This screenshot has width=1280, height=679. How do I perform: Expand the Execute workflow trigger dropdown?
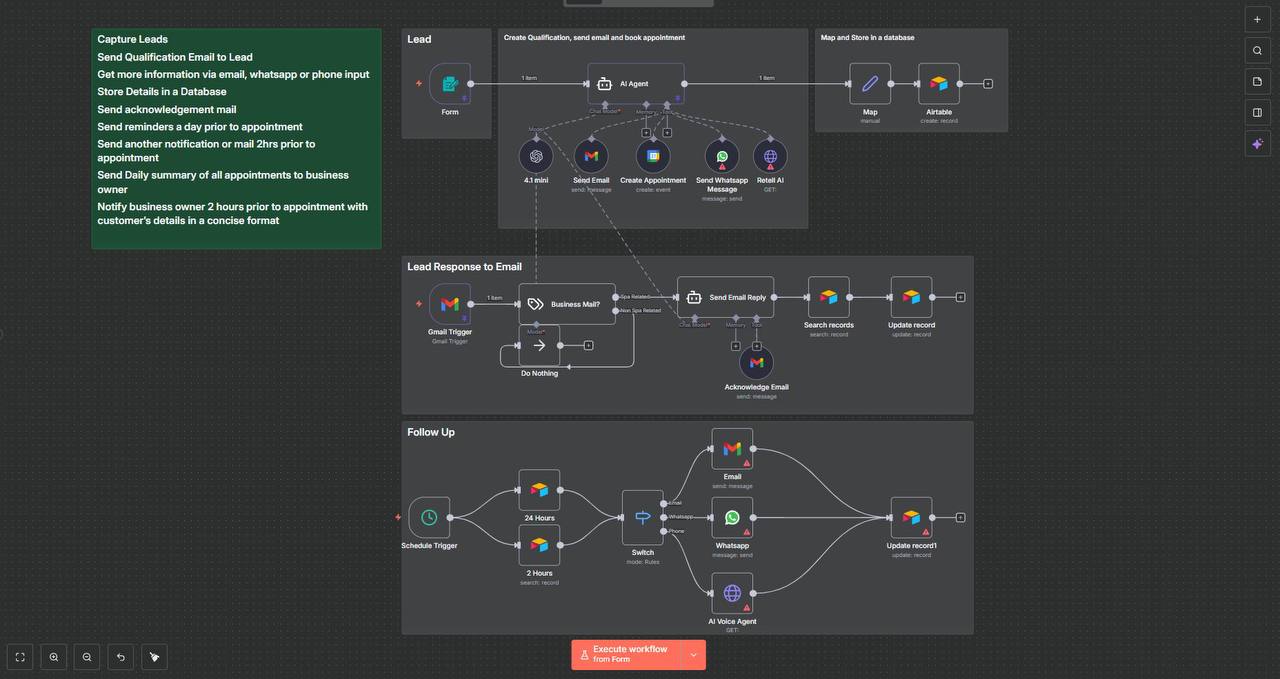[x=694, y=655]
